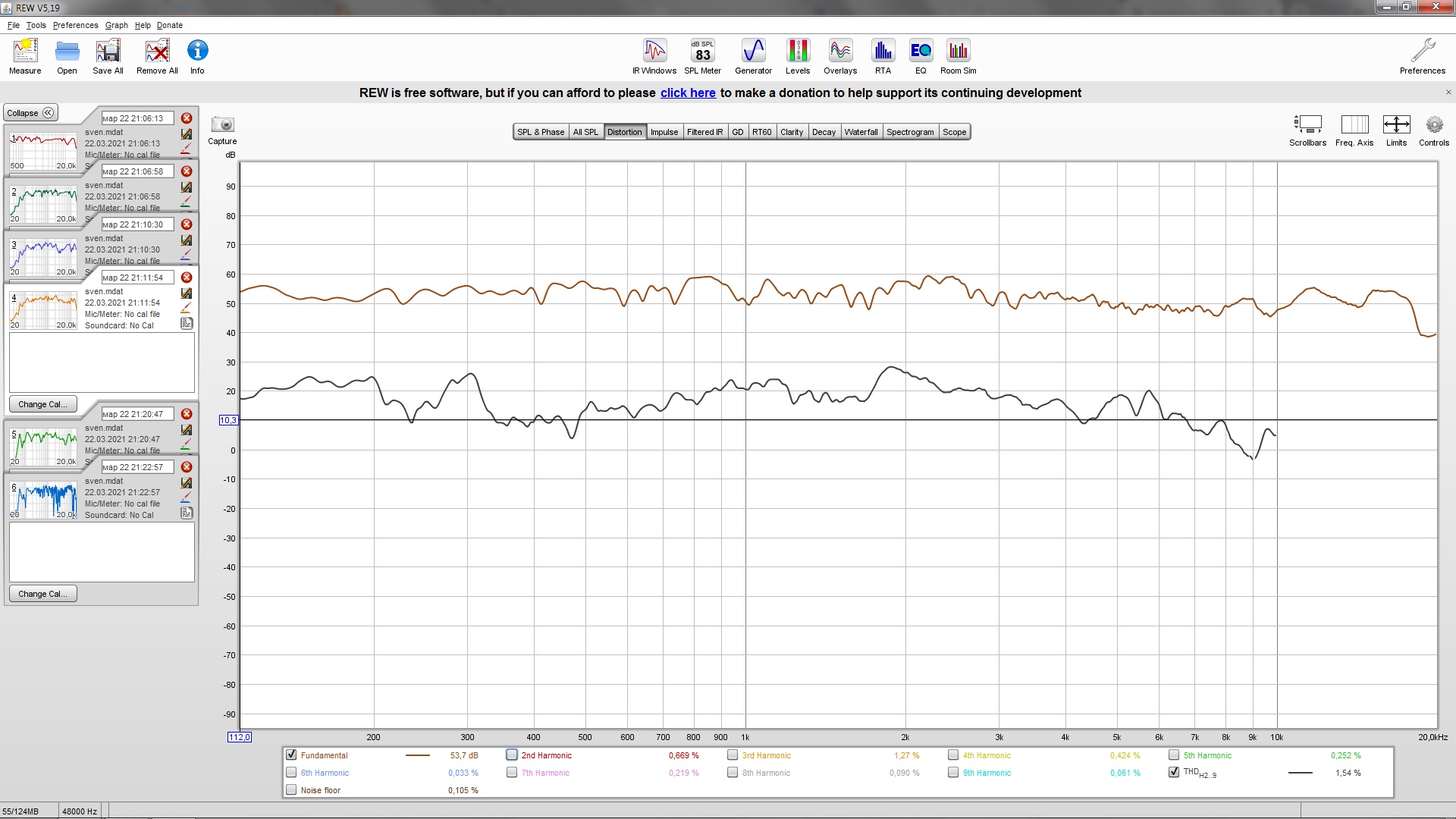Open the Preferences menu
This screenshot has width=1456, height=819.
coord(75,25)
